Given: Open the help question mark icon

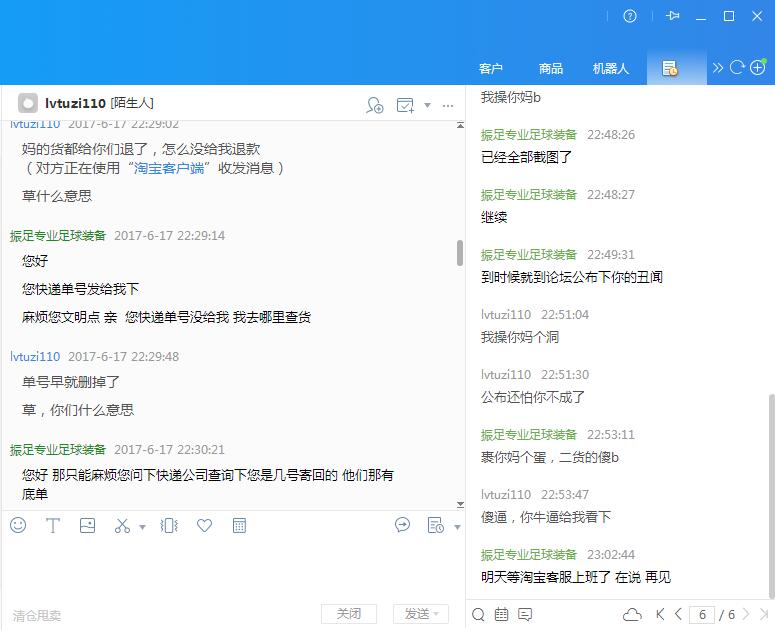Looking at the screenshot, I should 630,16.
